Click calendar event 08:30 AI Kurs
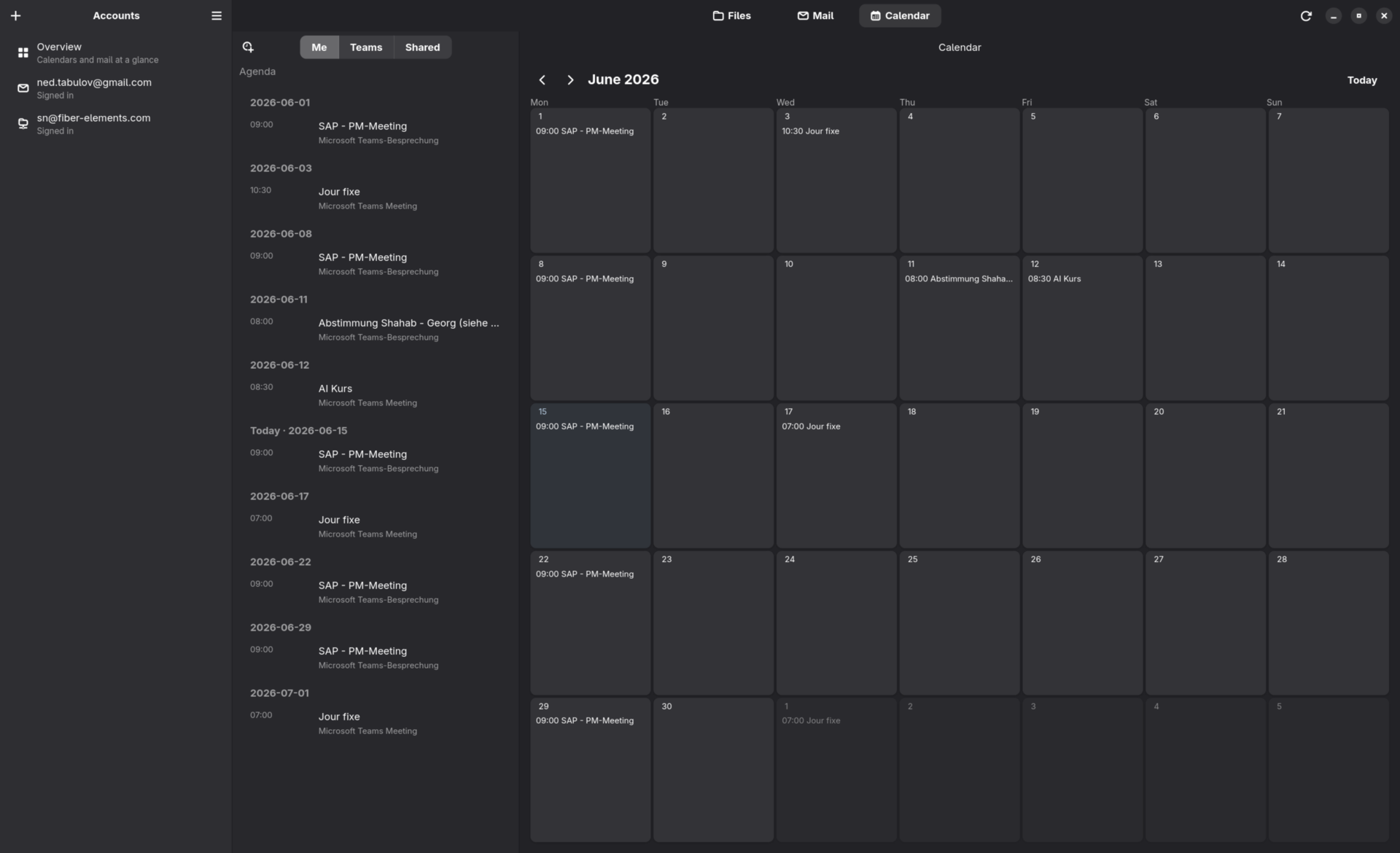Image resolution: width=1400 pixels, height=853 pixels. (x=1054, y=279)
